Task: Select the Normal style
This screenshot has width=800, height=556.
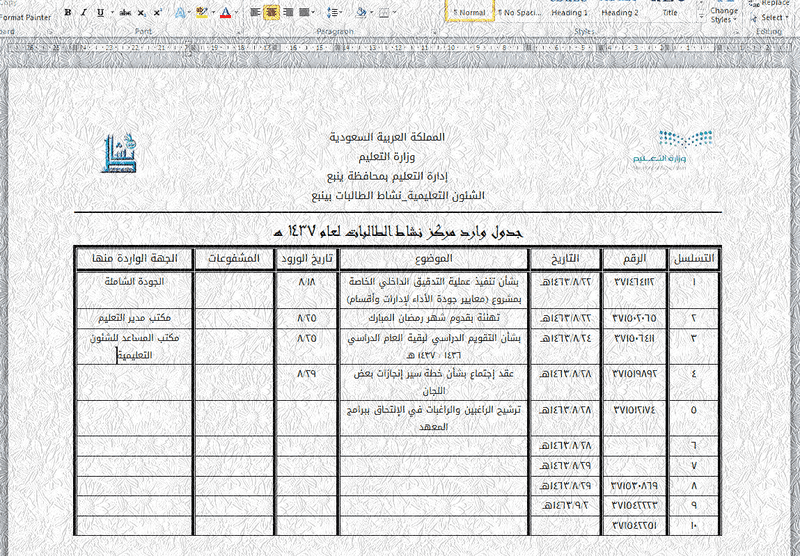Action: tap(469, 11)
